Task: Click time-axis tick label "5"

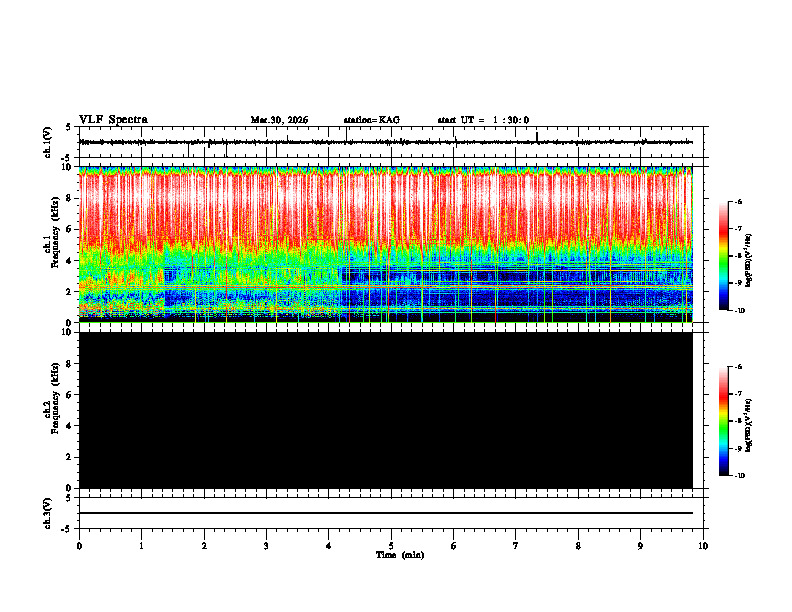Action: click(391, 546)
